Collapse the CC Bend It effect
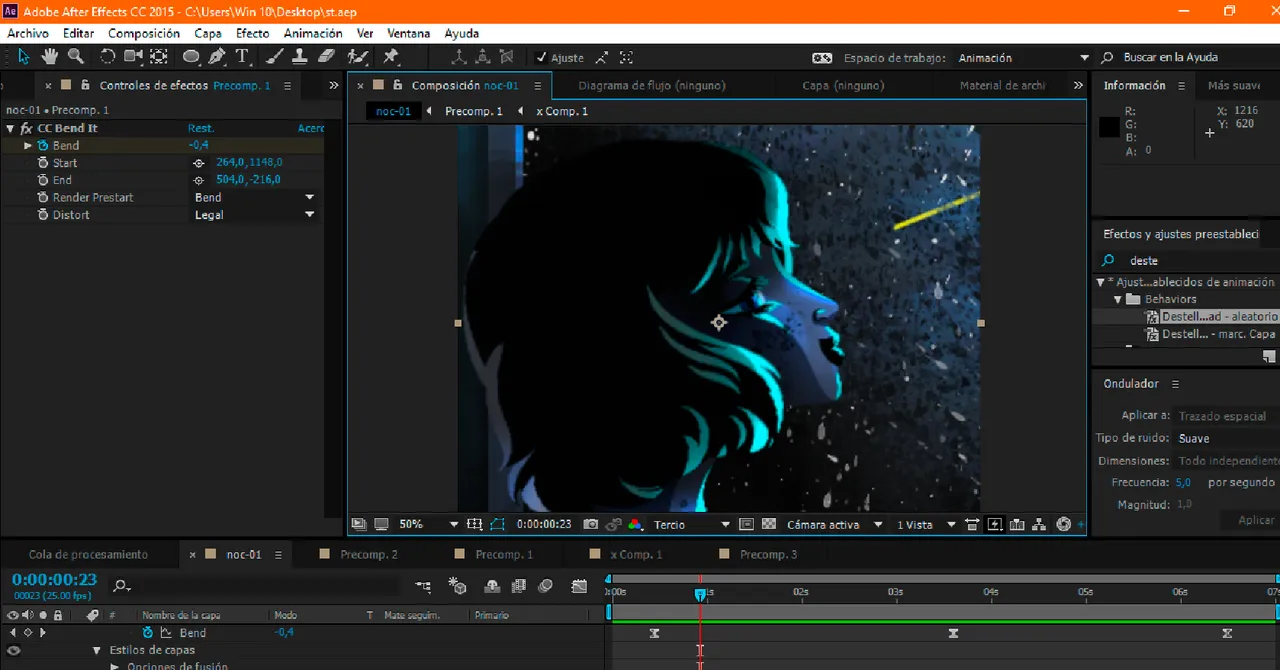 point(10,129)
